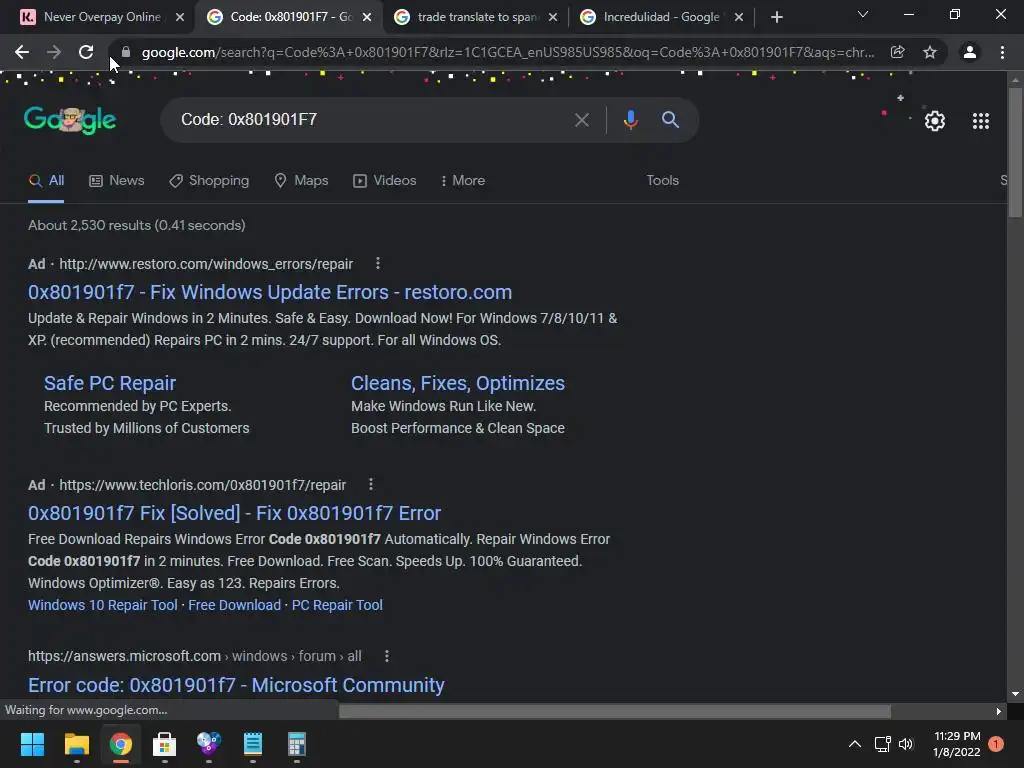Open the search Tools options

pyautogui.click(x=662, y=180)
